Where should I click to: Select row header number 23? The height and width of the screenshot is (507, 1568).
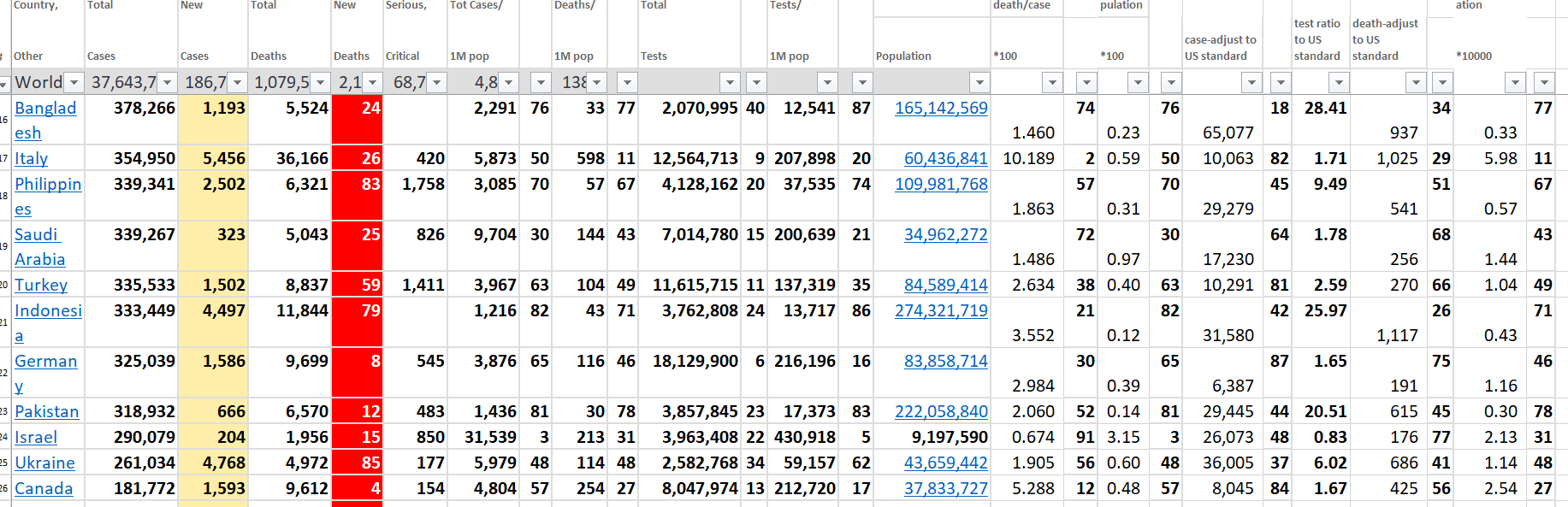pyautogui.click(x=4, y=411)
